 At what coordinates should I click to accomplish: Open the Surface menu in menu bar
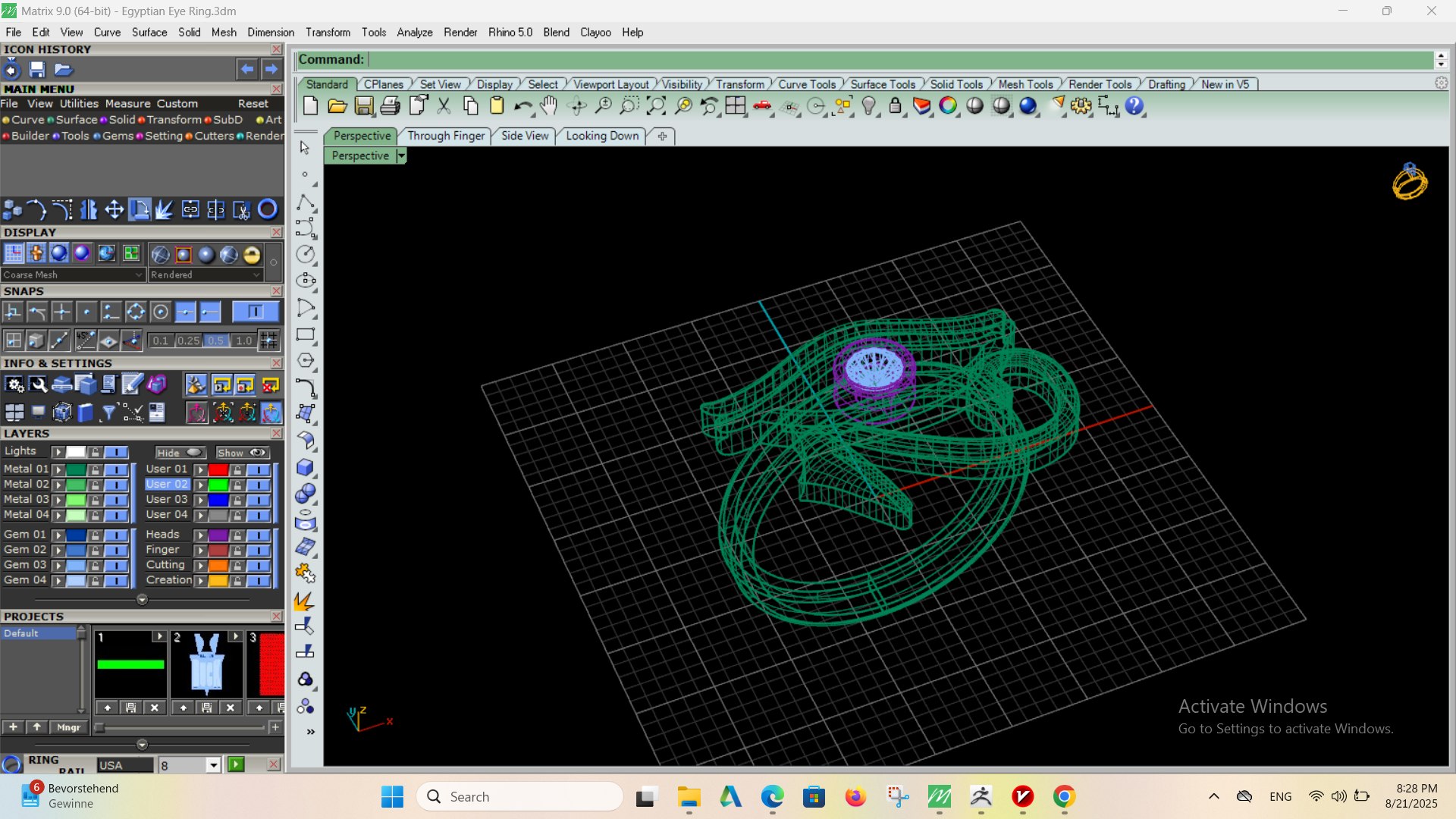149,33
